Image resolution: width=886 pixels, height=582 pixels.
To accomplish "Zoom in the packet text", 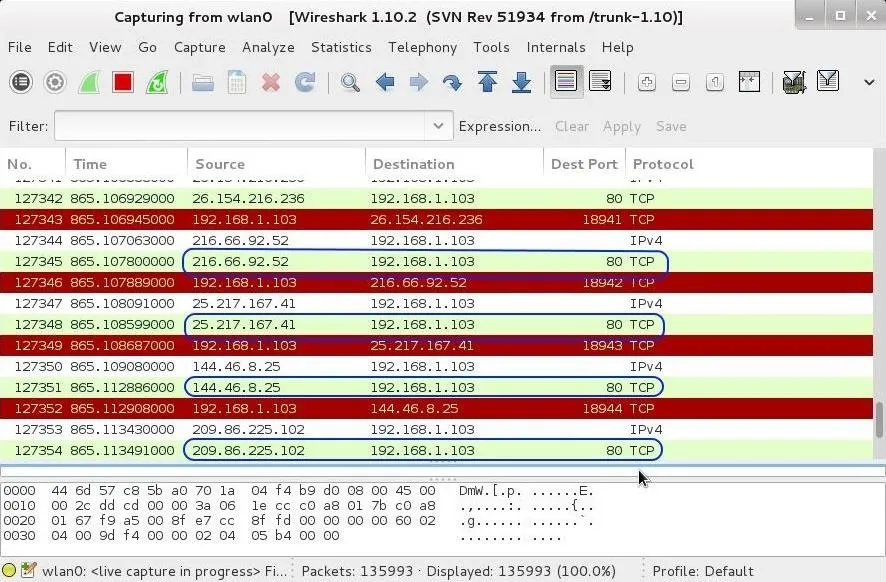I will (x=646, y=82).
